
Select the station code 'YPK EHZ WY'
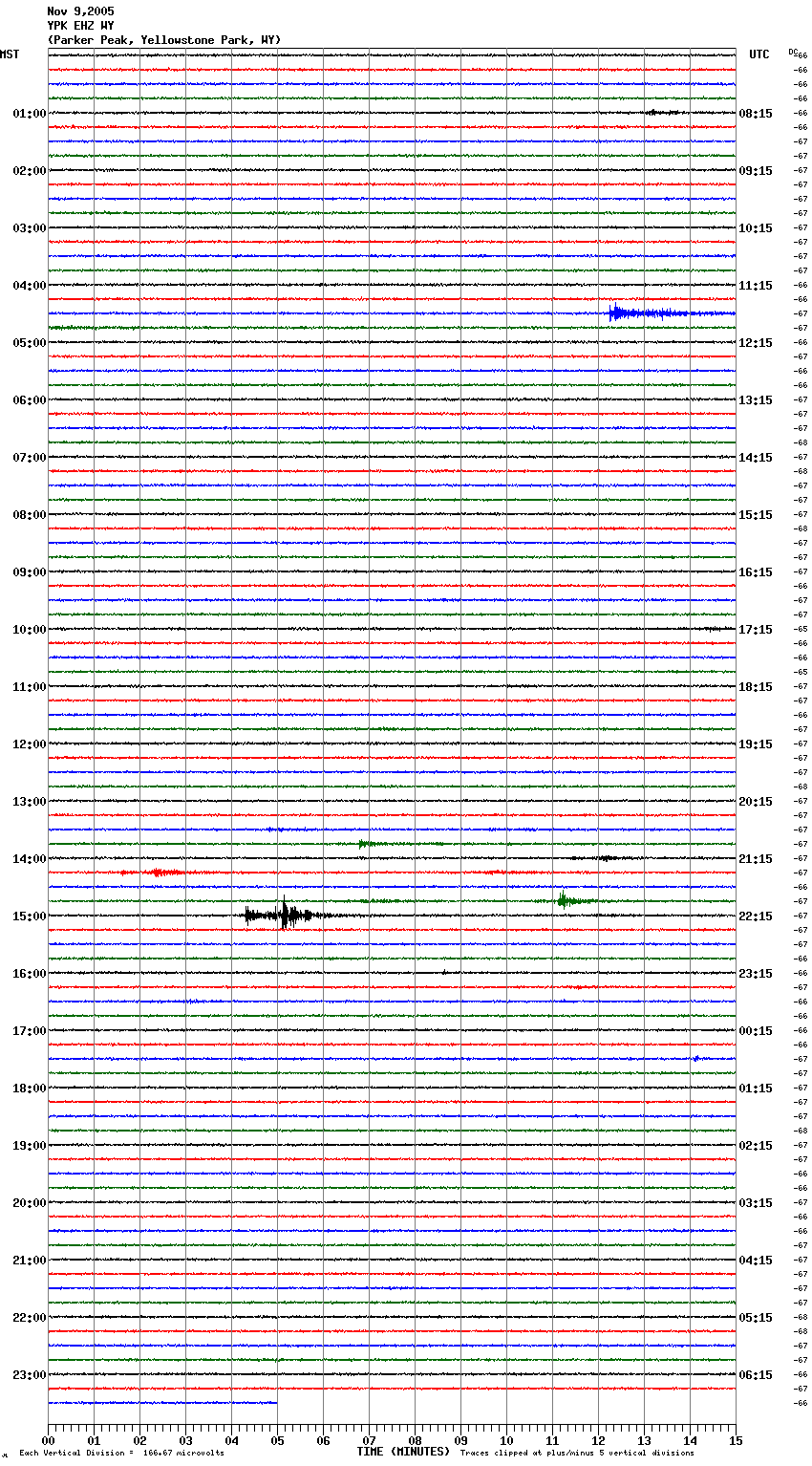pyautogui.click(x=80, y=26)
